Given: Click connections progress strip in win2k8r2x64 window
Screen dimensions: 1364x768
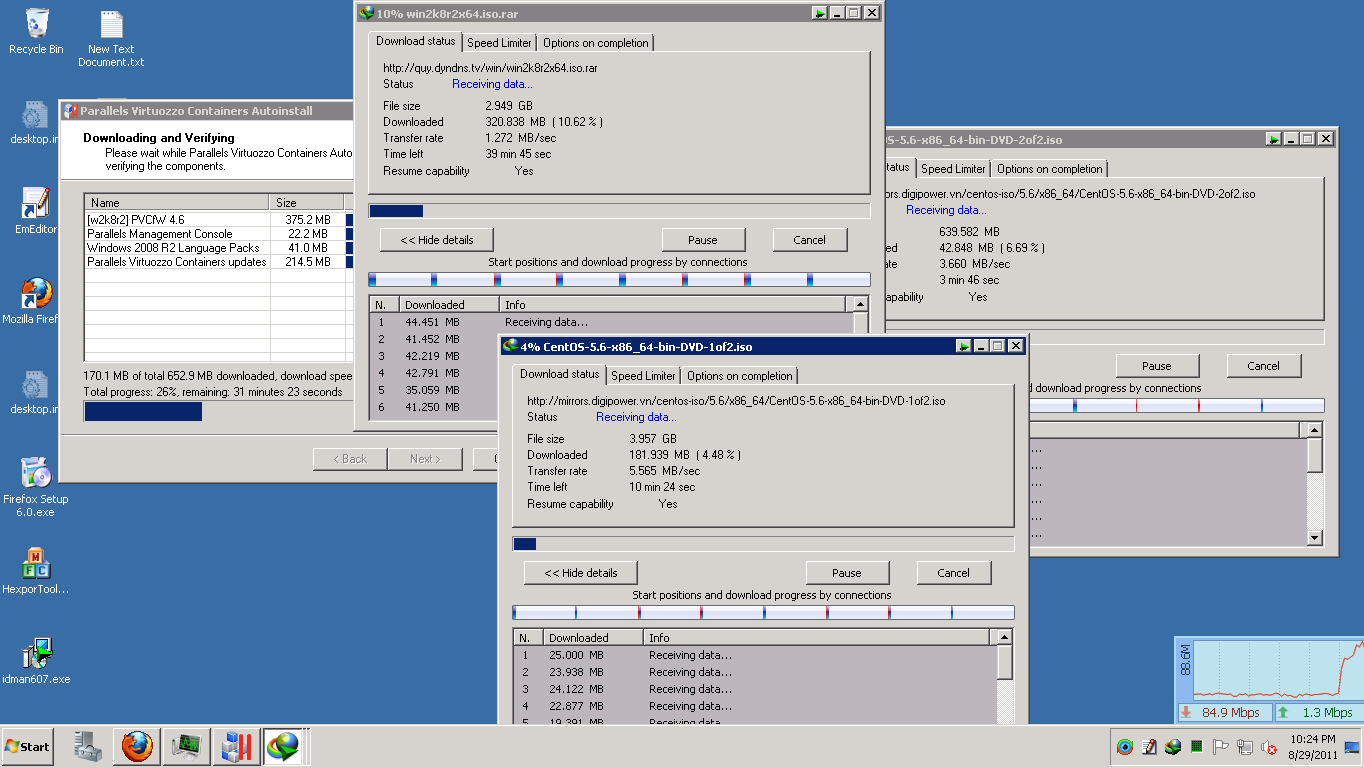Looking at the screenshot, I should (x=619, y=279).
